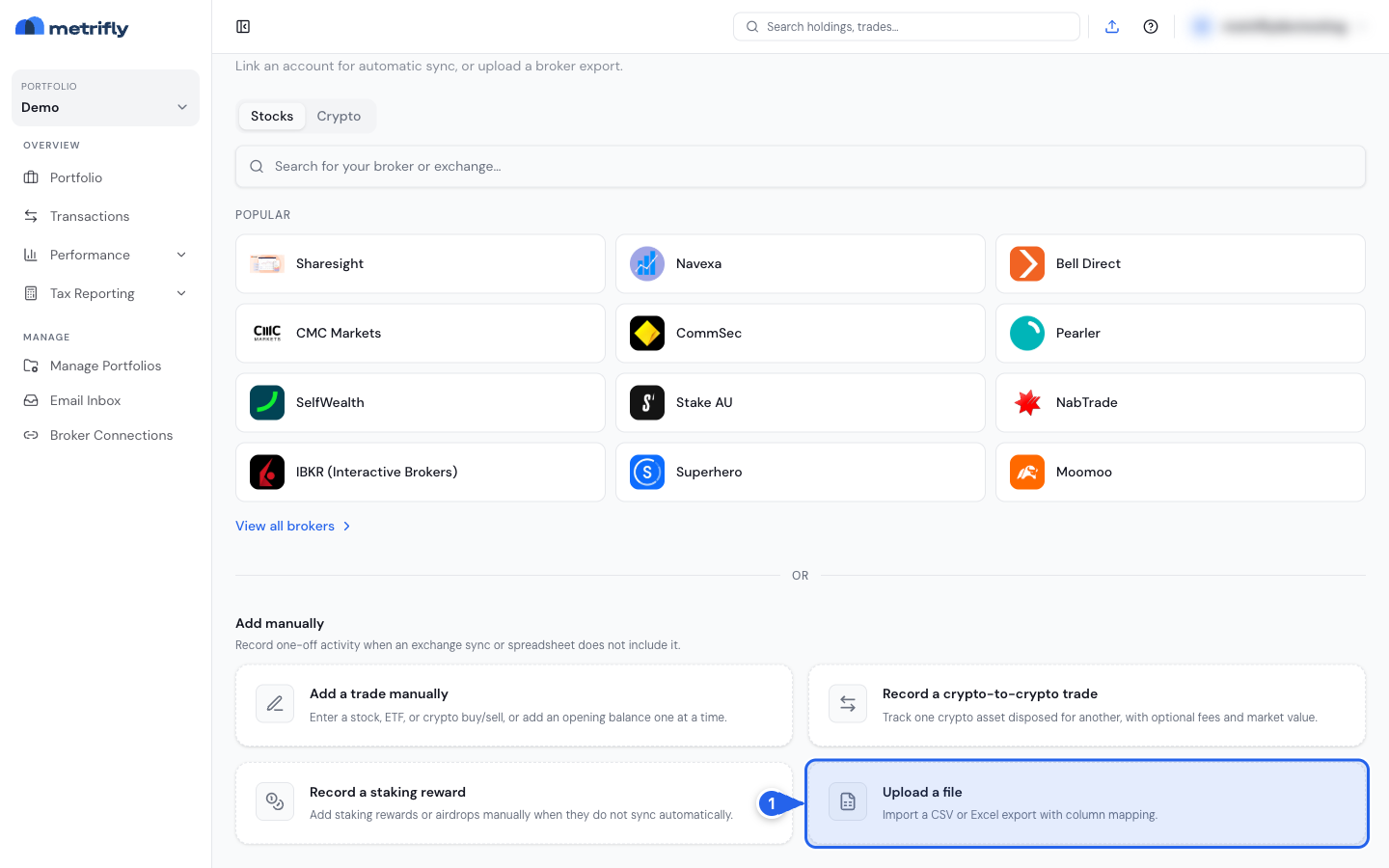Click the Broker Connections link icon

coord(31,435)
